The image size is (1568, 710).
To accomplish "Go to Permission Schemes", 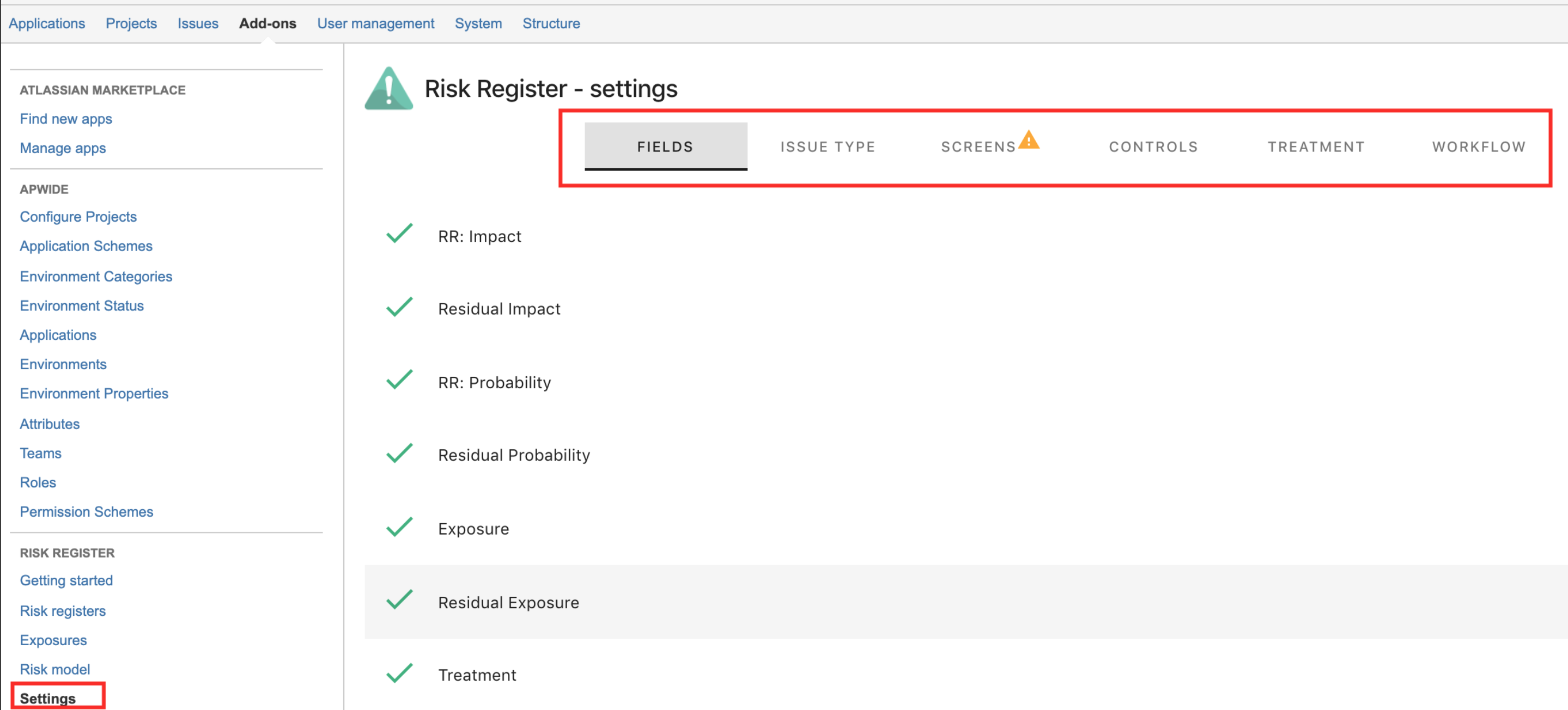I will tap(87, 511).
